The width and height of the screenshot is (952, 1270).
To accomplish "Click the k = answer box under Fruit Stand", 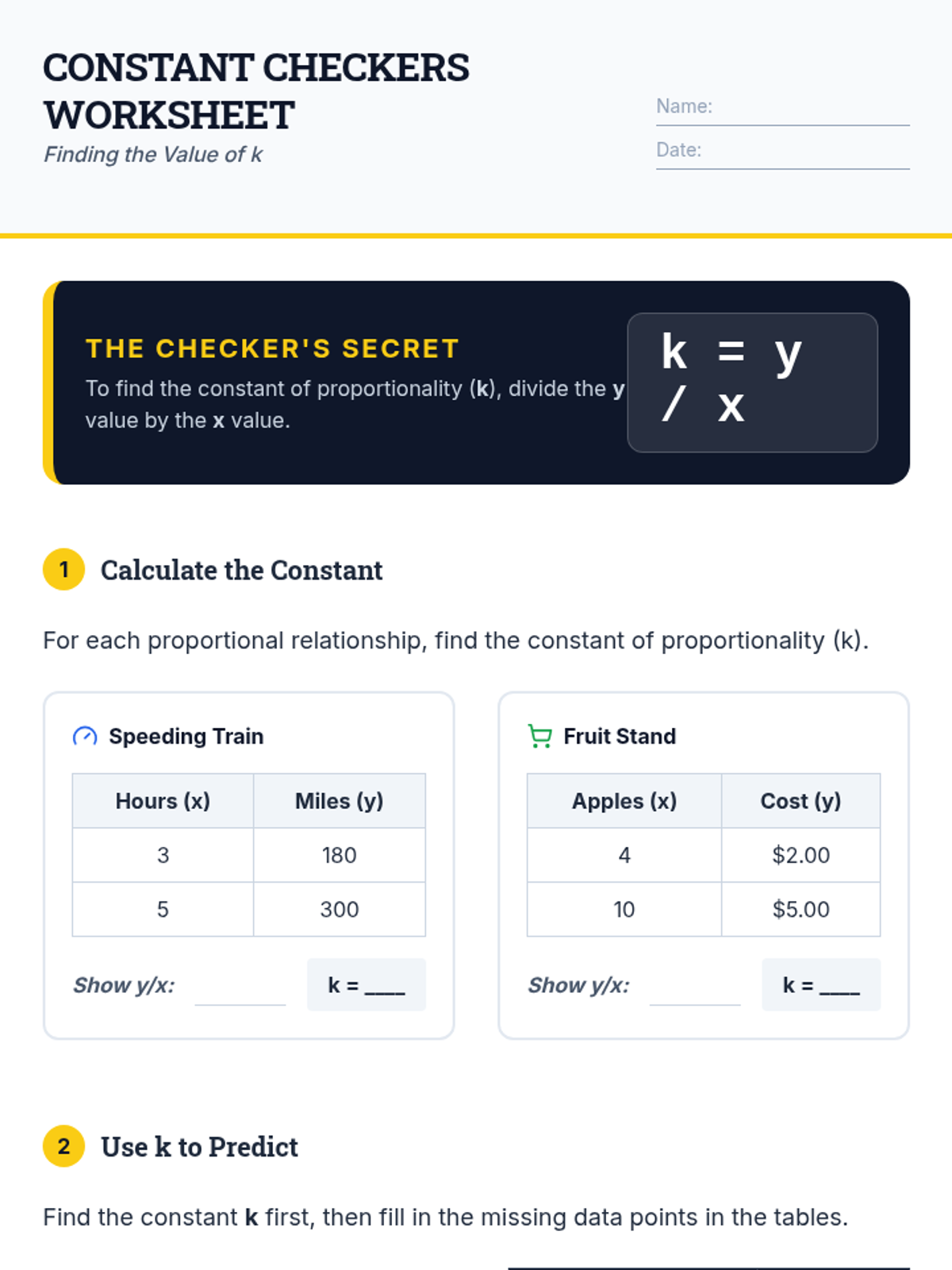I will [x=821, y=985].
